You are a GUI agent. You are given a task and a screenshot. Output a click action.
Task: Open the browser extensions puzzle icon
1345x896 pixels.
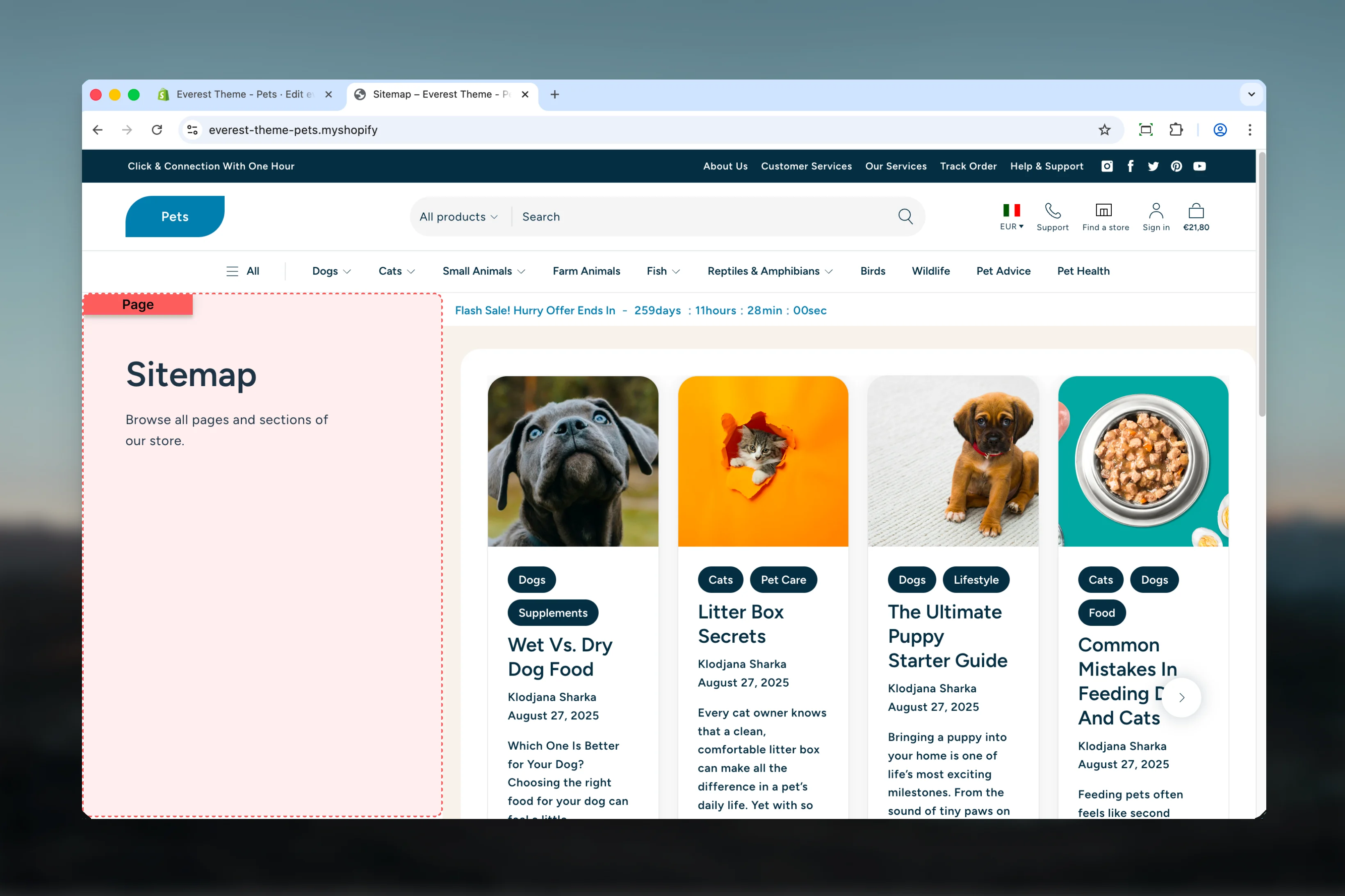[1175, 130]
